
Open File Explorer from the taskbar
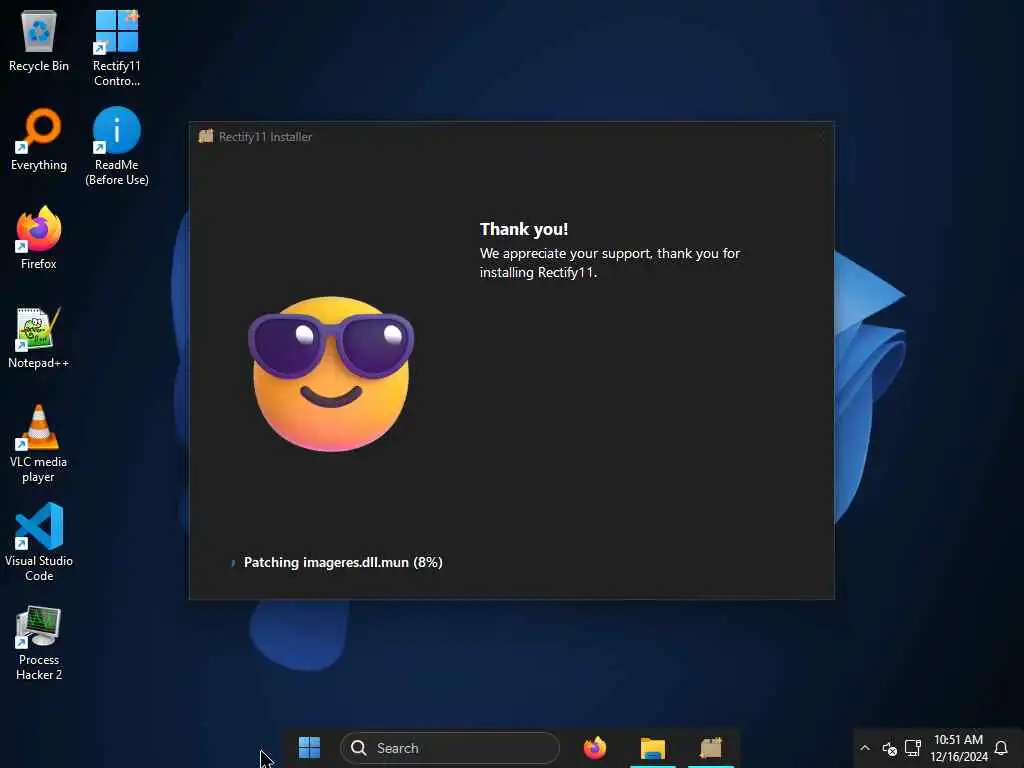(652, 748)
